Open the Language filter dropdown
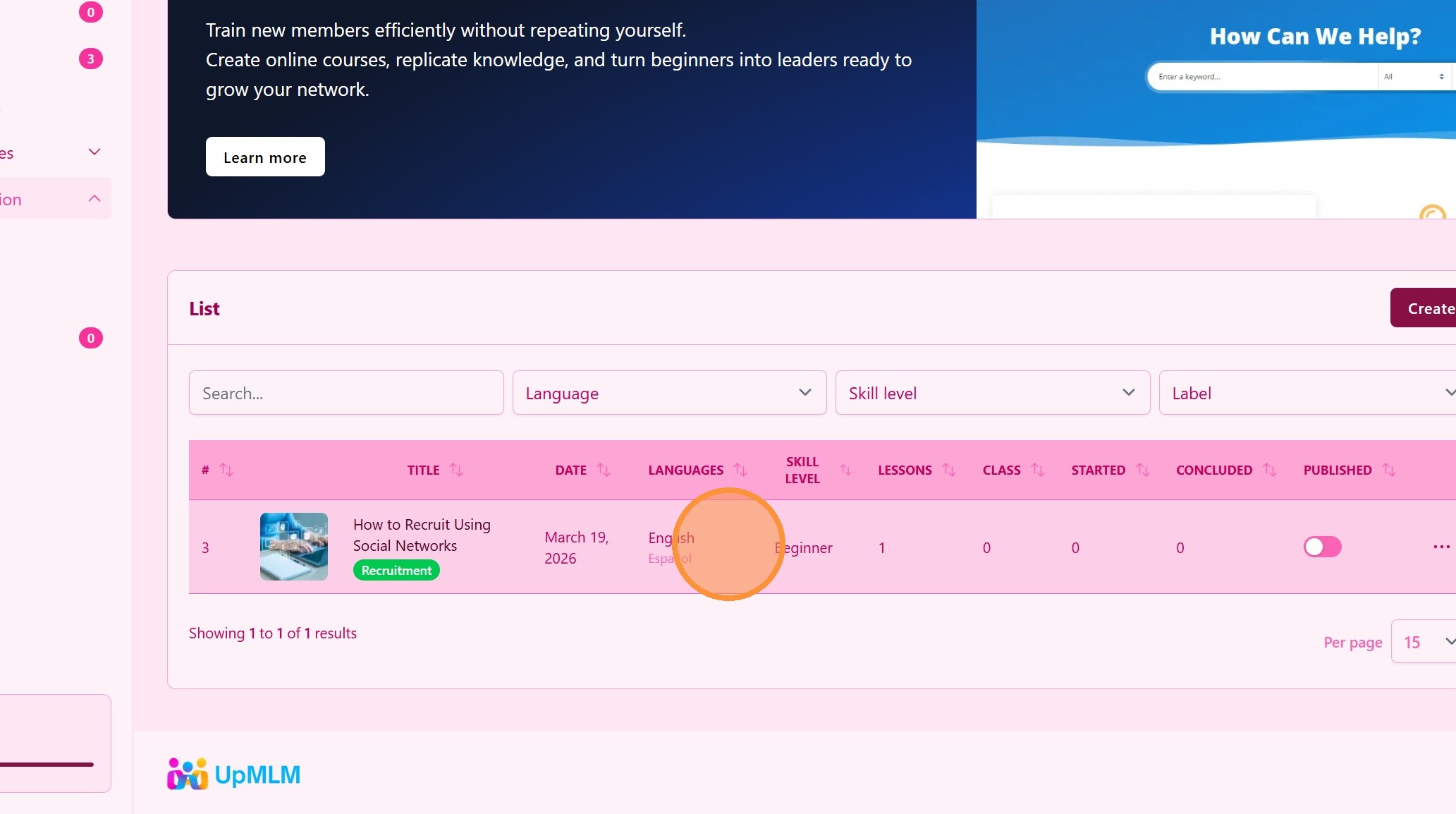The image size is (1456, 814). [x=668, y=393]
